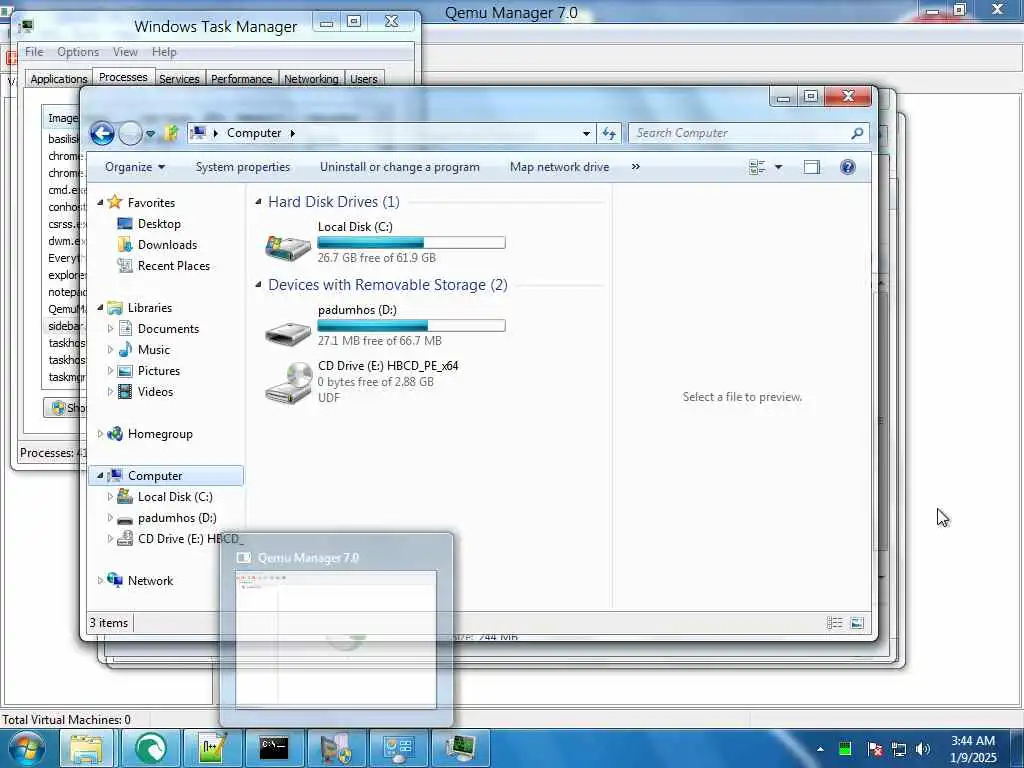Screen dimensions: 1024x768
Task: Open the View menu in Task Manager
Action: click(125, 52)
